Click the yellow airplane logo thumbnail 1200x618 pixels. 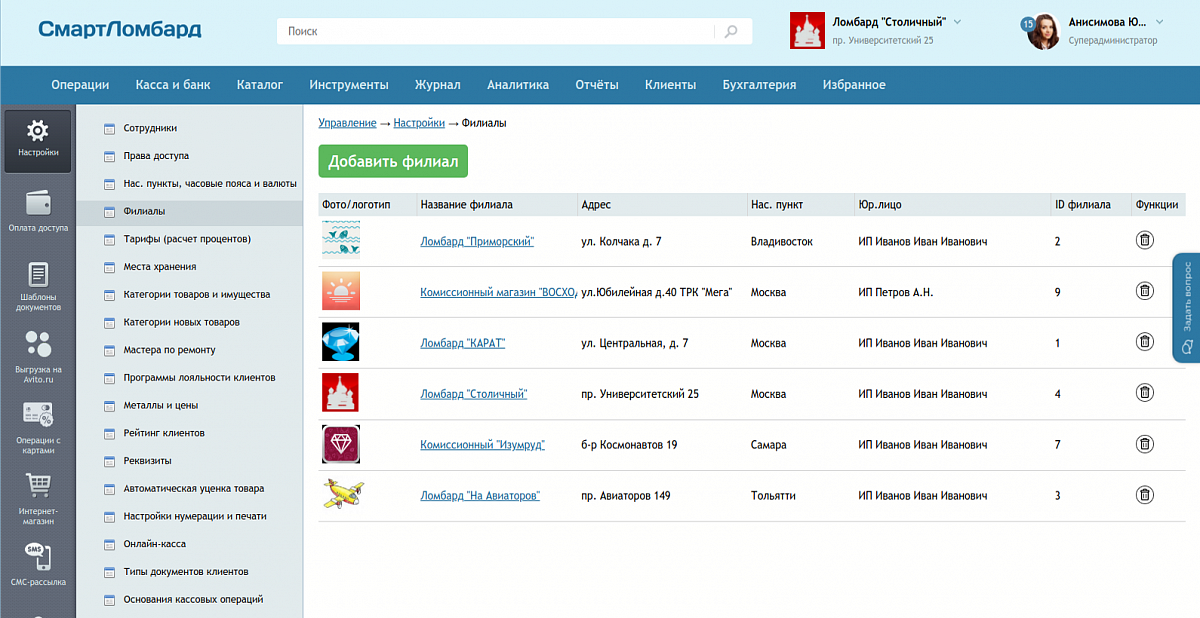coord(341,495)
